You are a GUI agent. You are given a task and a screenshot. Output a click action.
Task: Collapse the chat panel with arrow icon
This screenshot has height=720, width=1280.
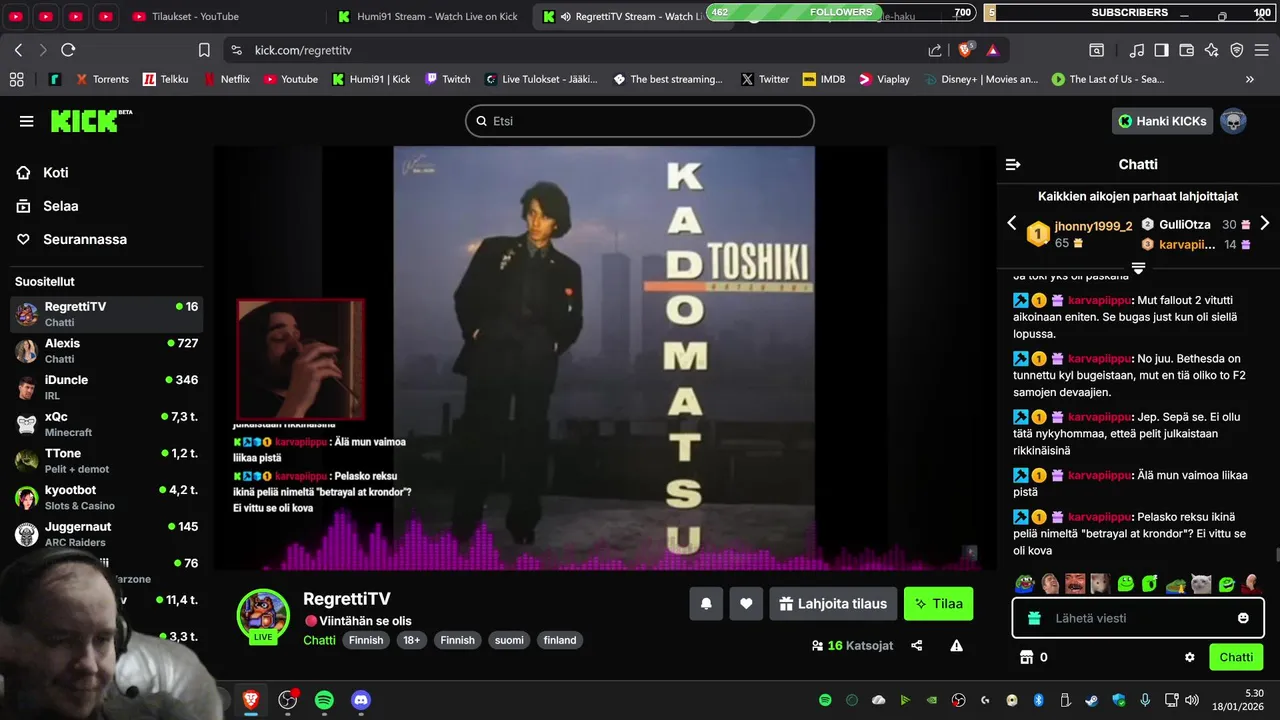(1013, 164)
